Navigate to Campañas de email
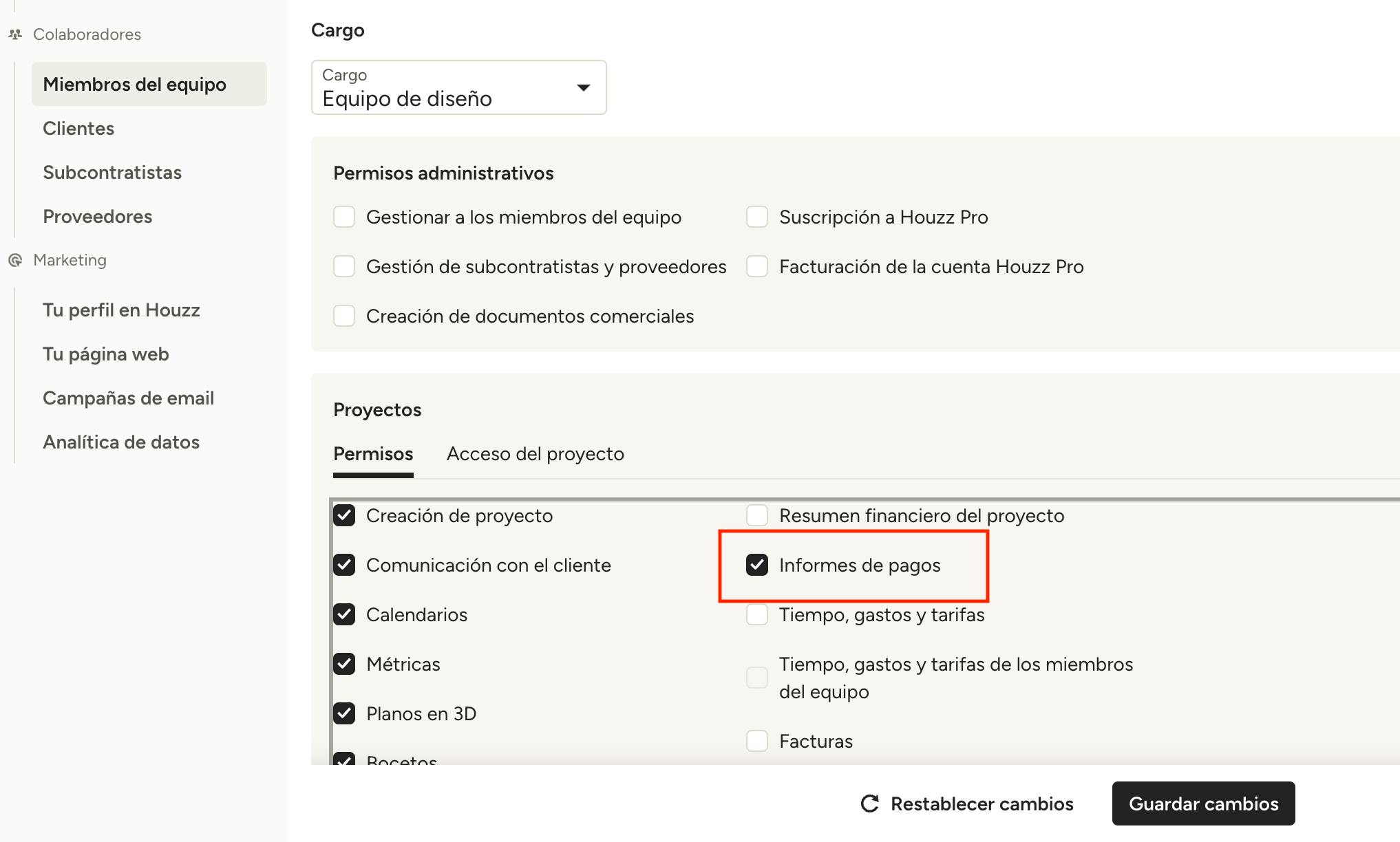This screenshot has height=842, width=1400. (128, 398)
